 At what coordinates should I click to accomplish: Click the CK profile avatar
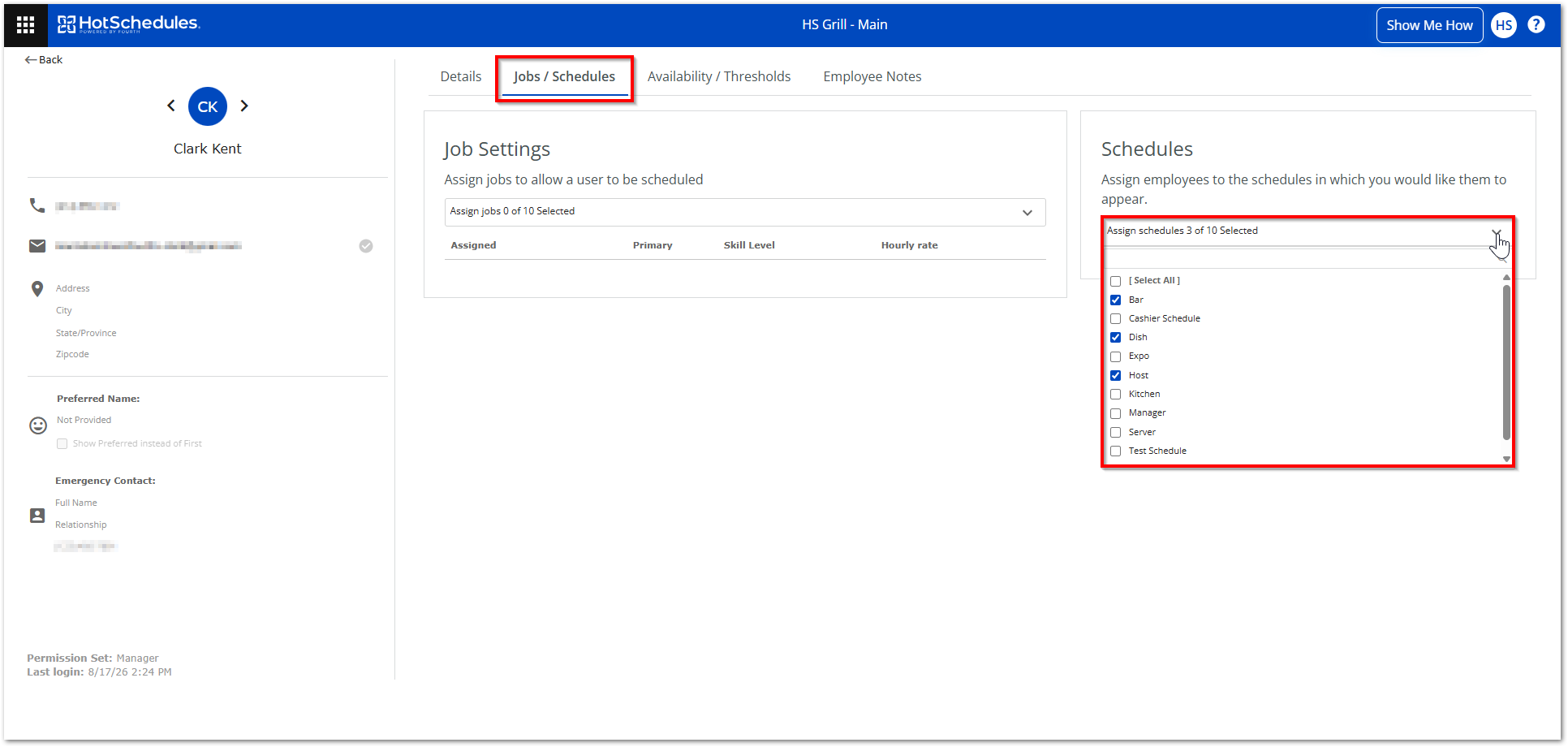tap(208, 106)
